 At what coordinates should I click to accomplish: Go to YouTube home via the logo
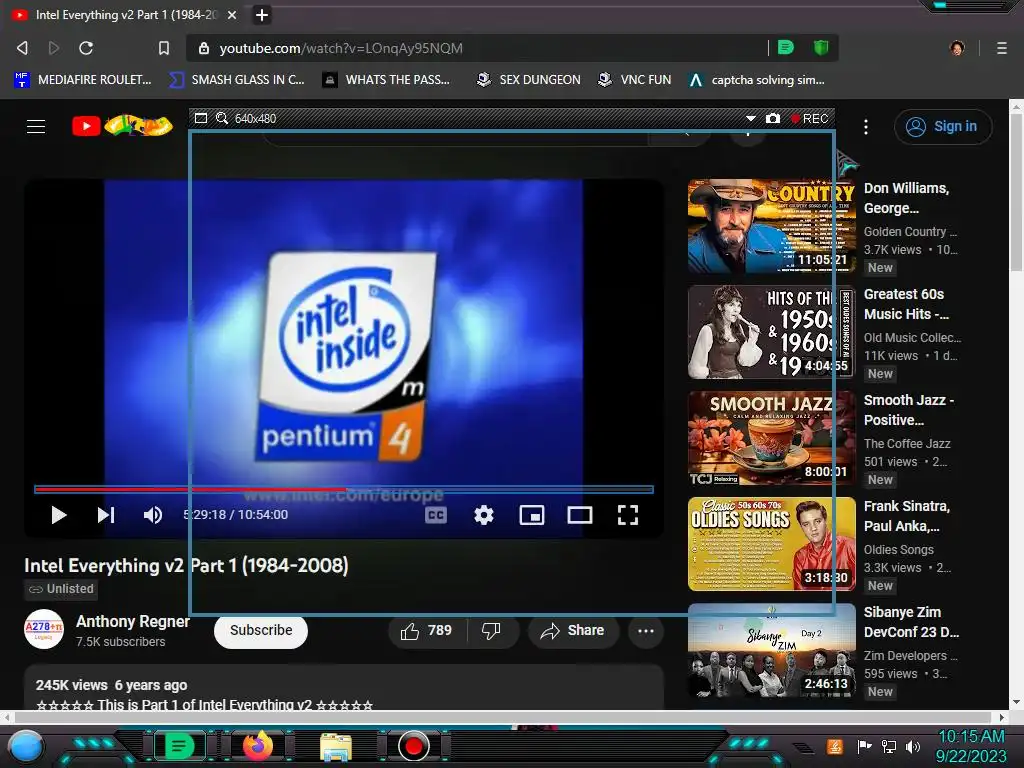tap(122, 125)
